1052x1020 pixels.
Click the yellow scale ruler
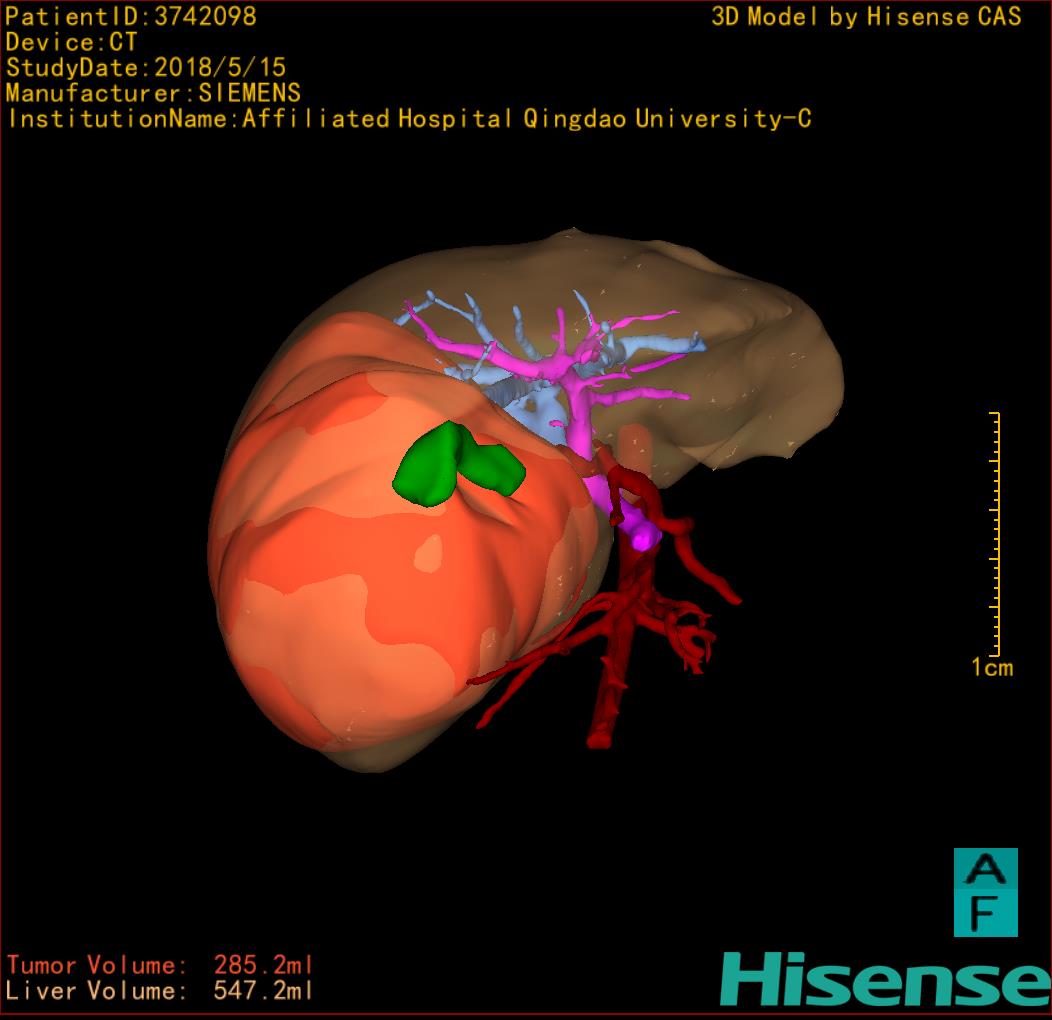[996, 530]
